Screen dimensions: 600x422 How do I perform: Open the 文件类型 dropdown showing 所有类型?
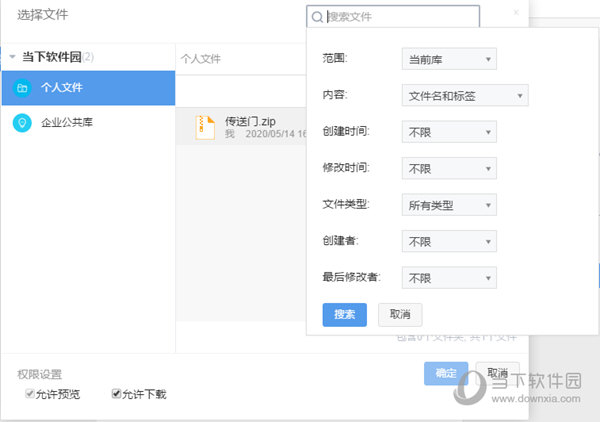point(448,205)
